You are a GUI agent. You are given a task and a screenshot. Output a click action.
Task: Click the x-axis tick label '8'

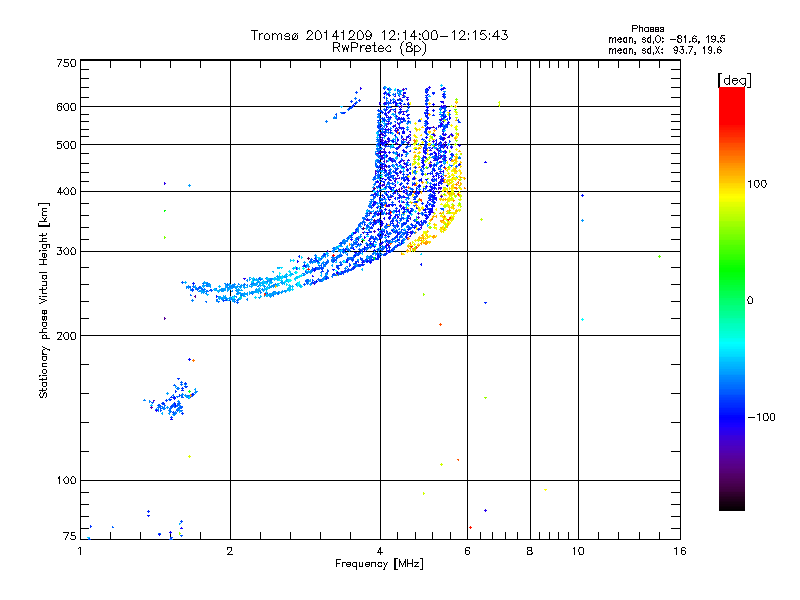coord(530,551)
